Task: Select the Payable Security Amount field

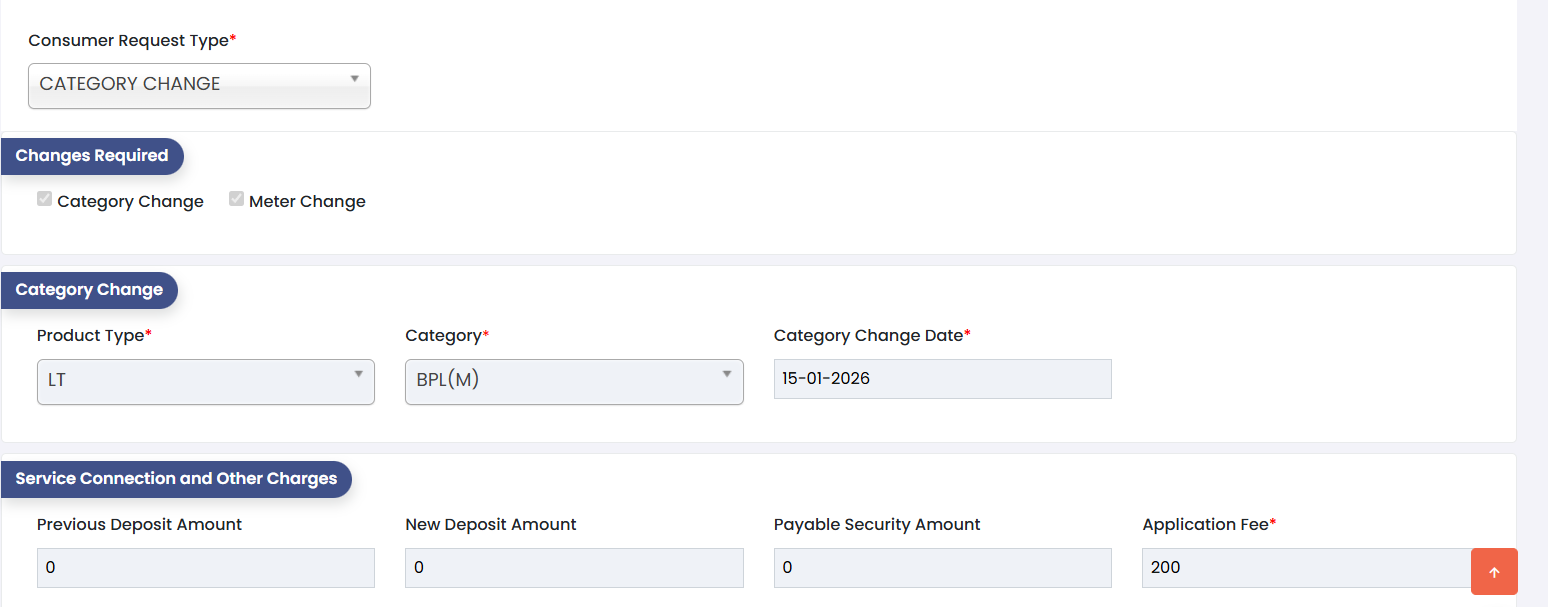Action: [x=942, y=567]
